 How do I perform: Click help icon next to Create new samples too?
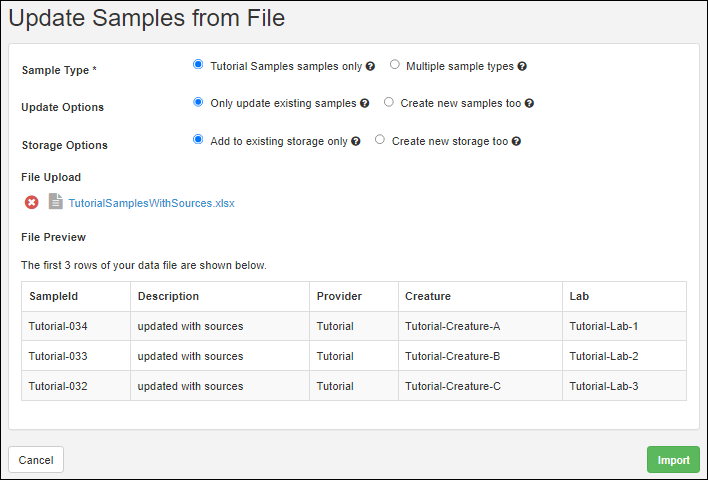coord(529,103)
